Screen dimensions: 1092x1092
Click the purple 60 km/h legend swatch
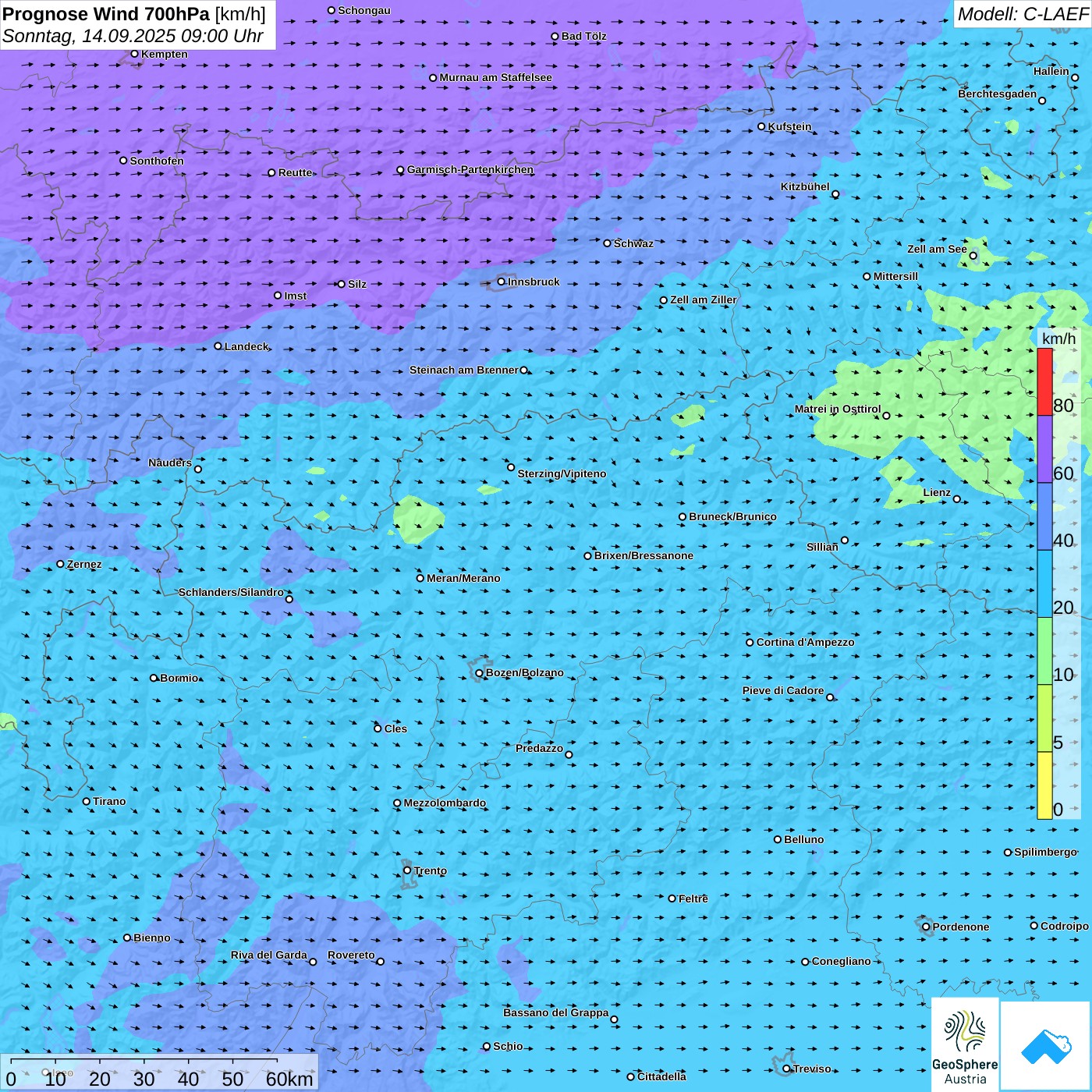coord(1044,449)
